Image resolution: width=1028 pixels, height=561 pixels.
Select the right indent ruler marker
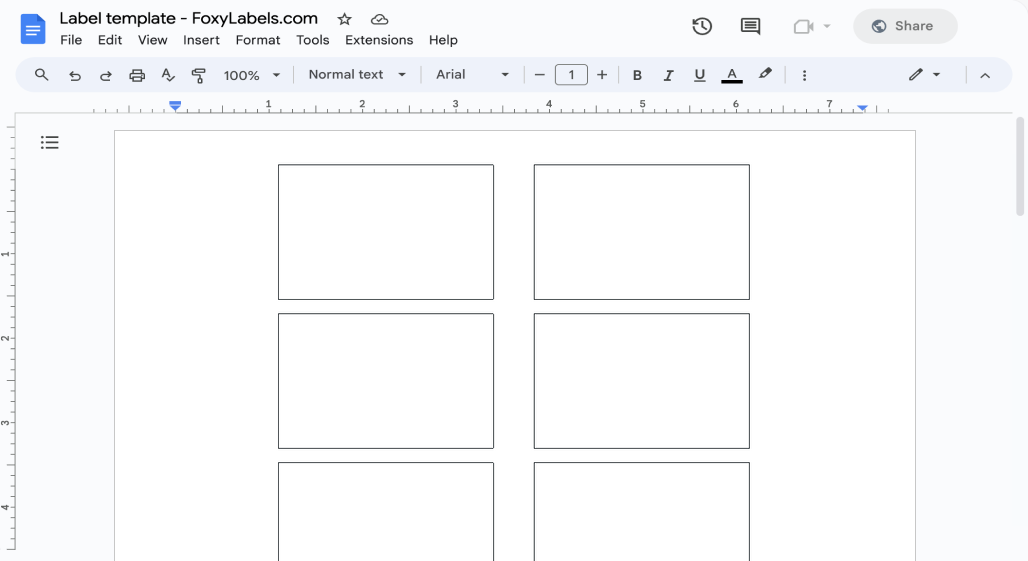pyautogui.click(x=862, y=107)
